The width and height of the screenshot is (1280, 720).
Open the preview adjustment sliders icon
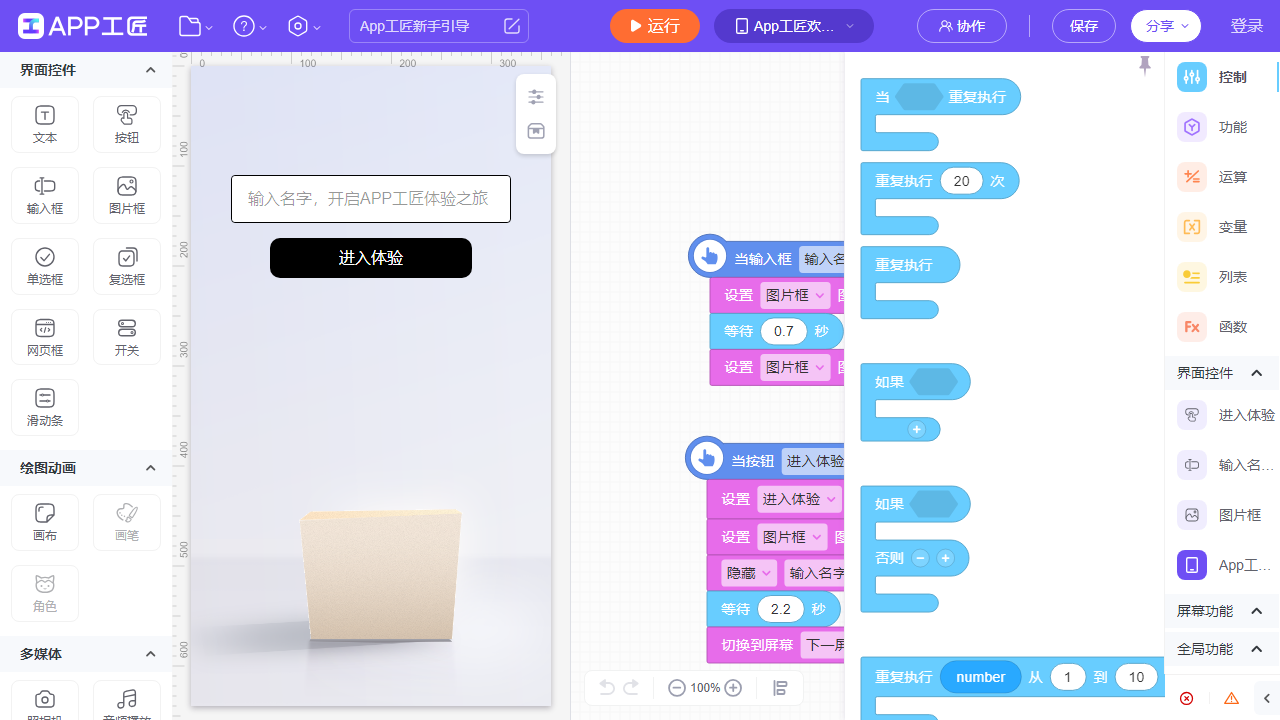[536, 97]
